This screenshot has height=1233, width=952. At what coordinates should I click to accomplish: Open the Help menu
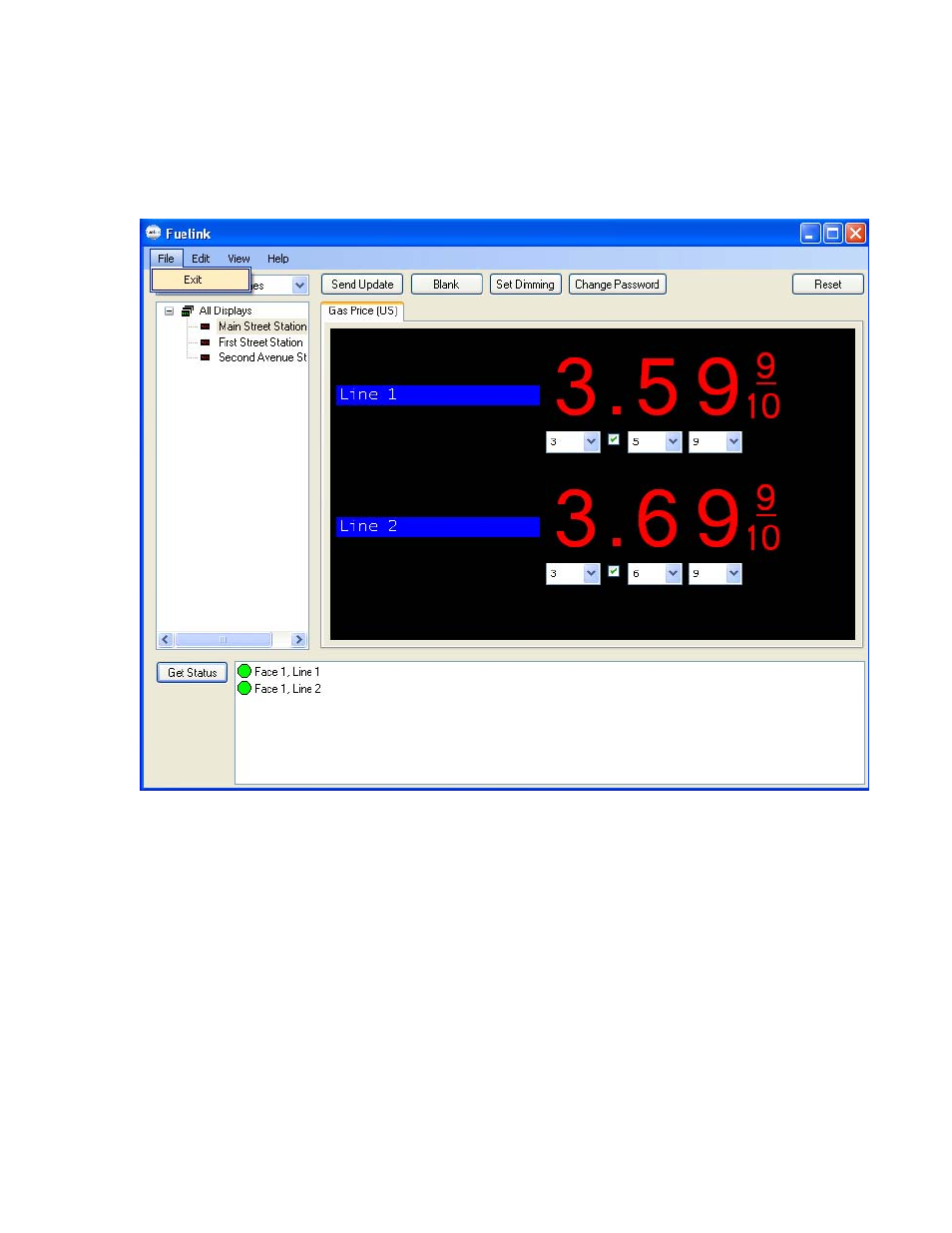pos(278,259)
